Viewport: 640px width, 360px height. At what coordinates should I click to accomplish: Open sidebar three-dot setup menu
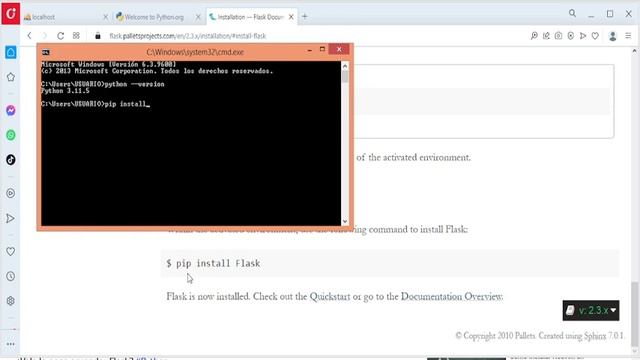(11, 344)
